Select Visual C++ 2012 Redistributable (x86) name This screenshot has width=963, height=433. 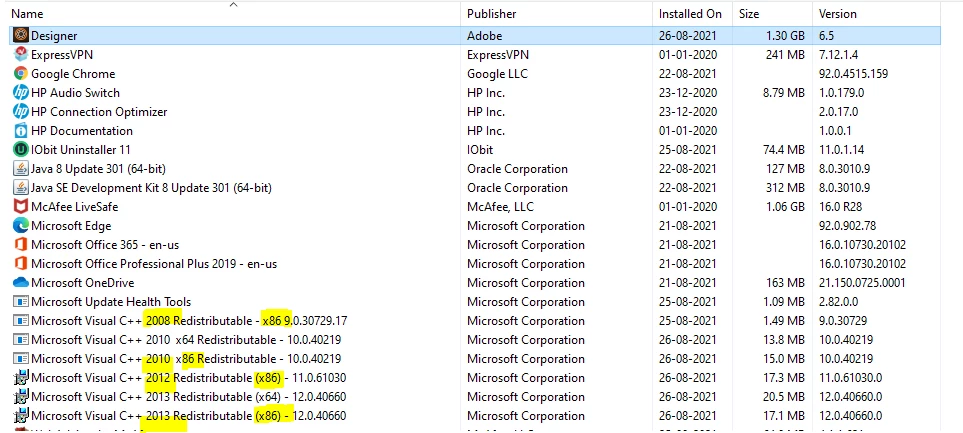[x=189, y=378]
